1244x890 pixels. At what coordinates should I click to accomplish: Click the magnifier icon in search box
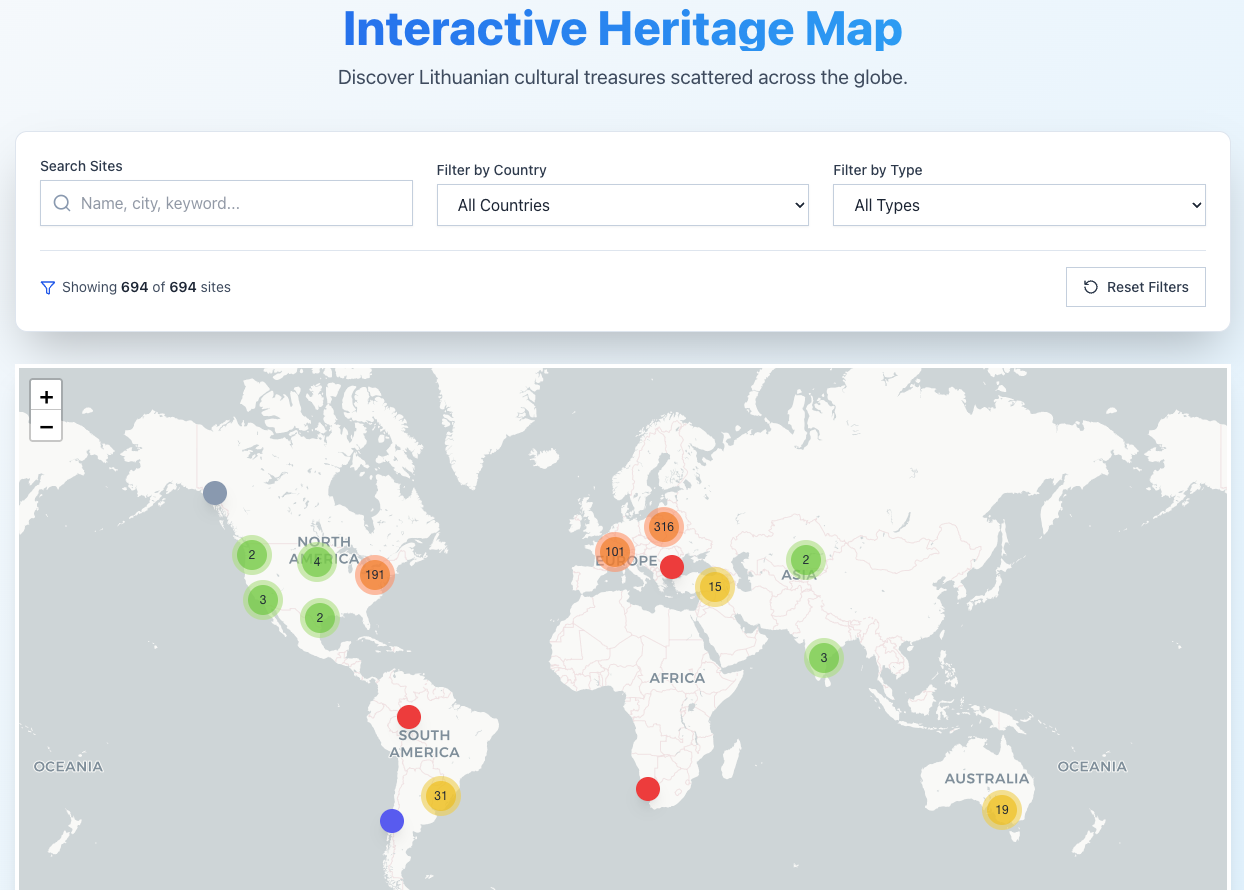(x=62, y=203)
